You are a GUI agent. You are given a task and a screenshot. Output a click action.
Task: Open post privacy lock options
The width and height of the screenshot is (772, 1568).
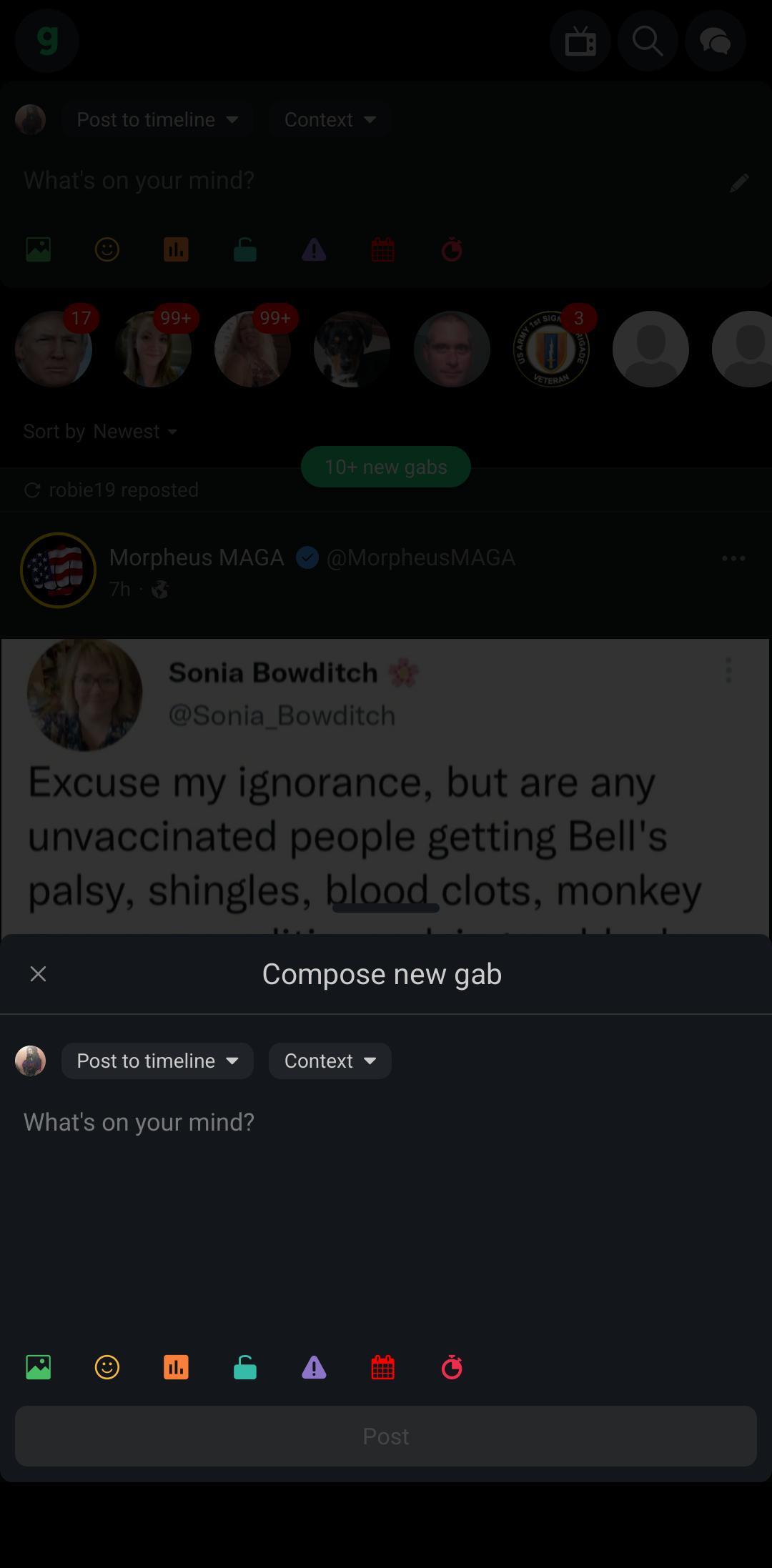tap(244, 1366)
